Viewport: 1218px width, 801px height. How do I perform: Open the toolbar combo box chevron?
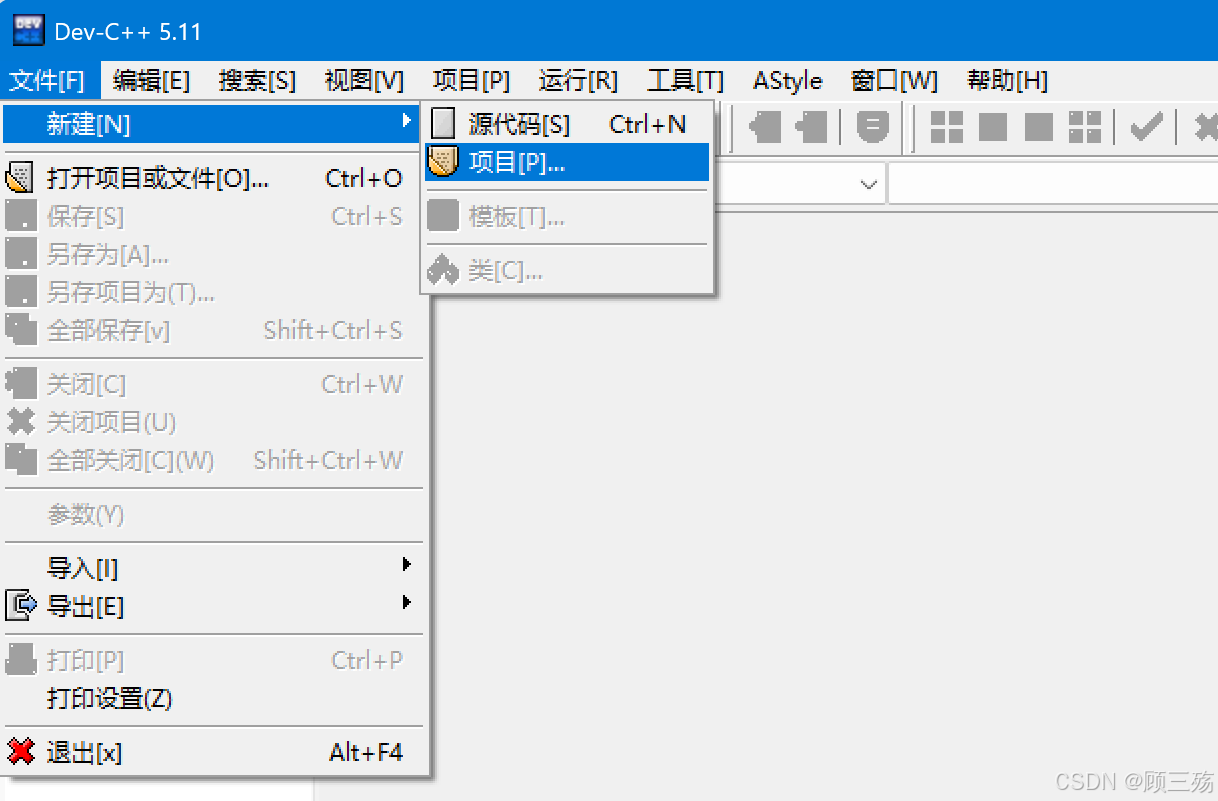point(869,184)
